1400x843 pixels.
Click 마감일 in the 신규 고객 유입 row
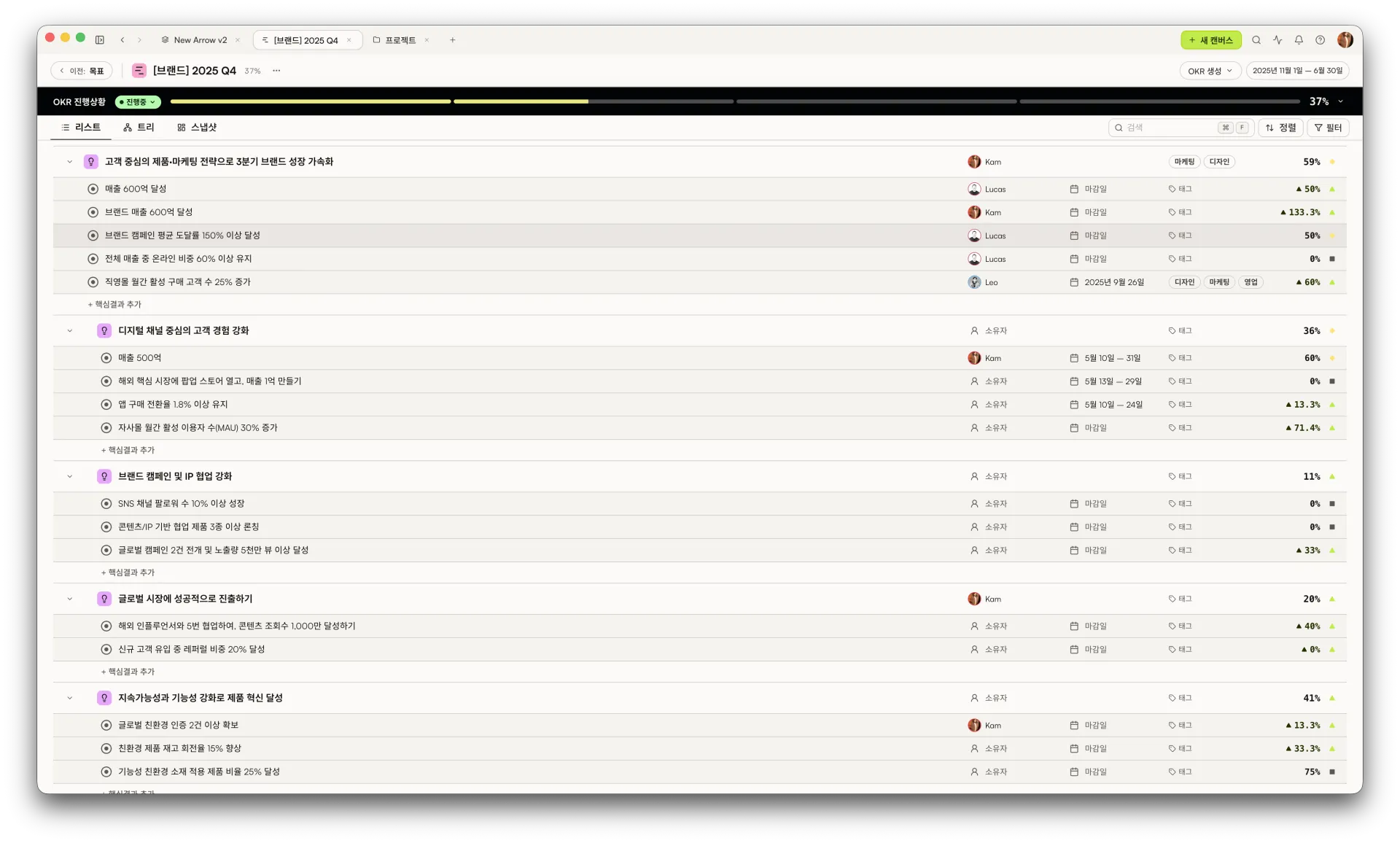point(1095,650)
